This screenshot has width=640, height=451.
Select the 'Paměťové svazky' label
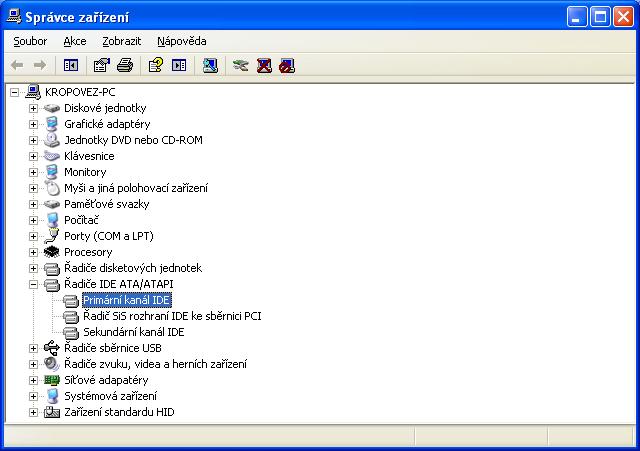(107, 204)
